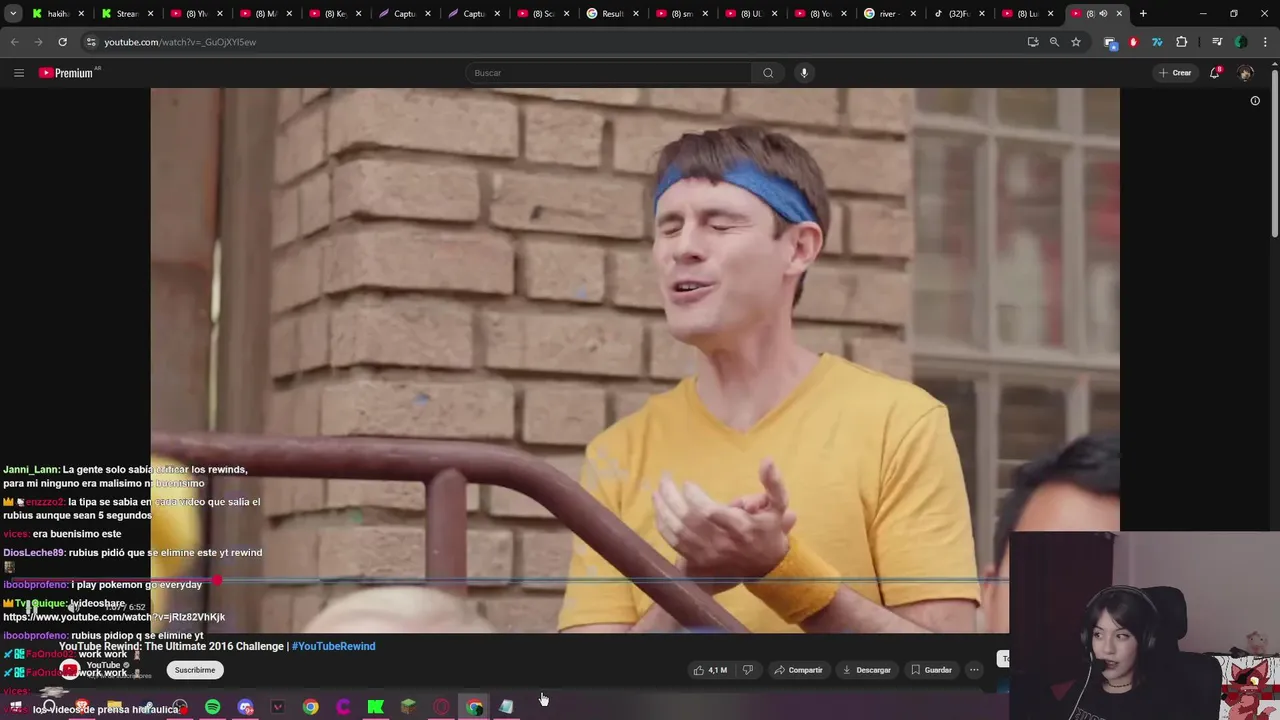The image size is (1280, 720).
Task: Open Minecraft from the taskbar
Action: 408,707
